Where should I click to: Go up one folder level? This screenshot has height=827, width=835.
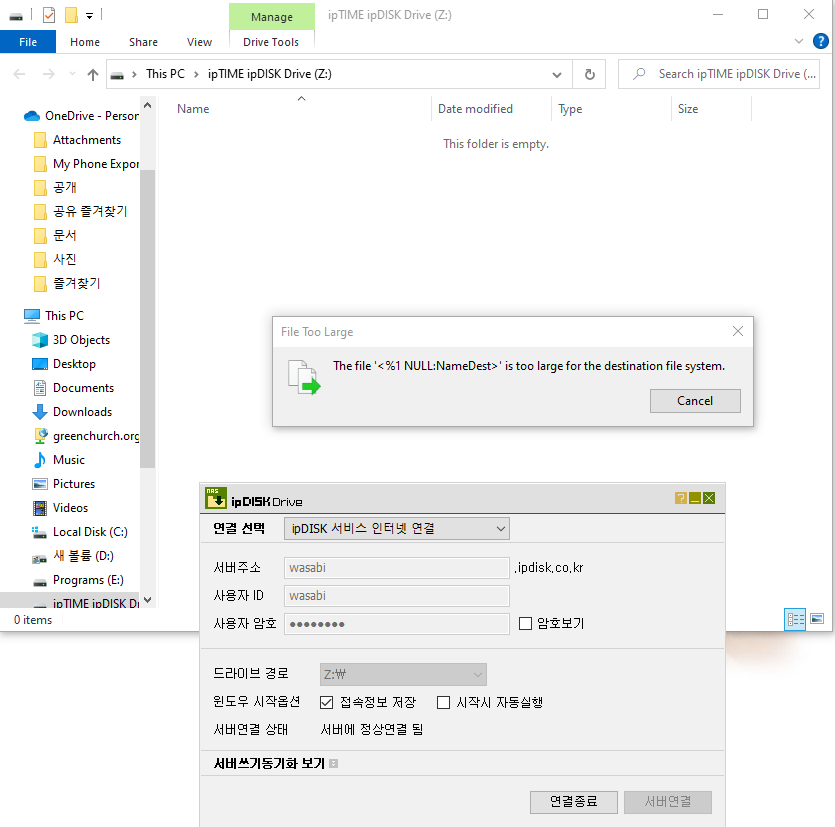93,74
